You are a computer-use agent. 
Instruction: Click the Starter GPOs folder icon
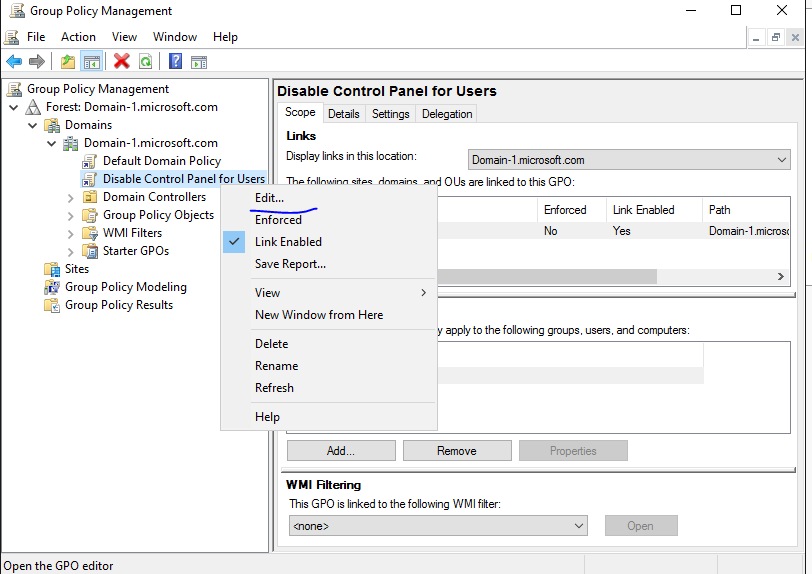pos(90,251)
